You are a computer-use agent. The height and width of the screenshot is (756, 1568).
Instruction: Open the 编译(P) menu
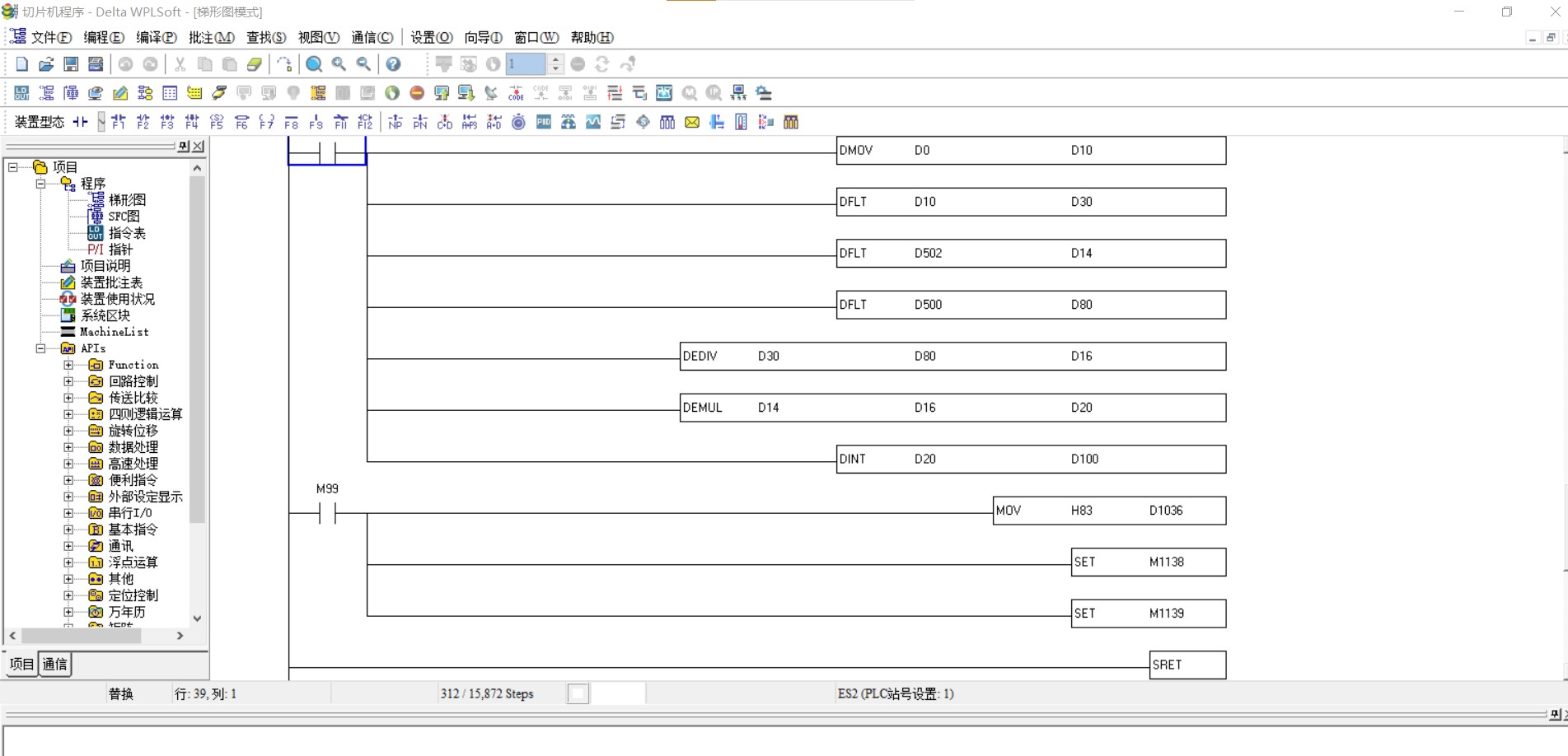click(156, 38)
